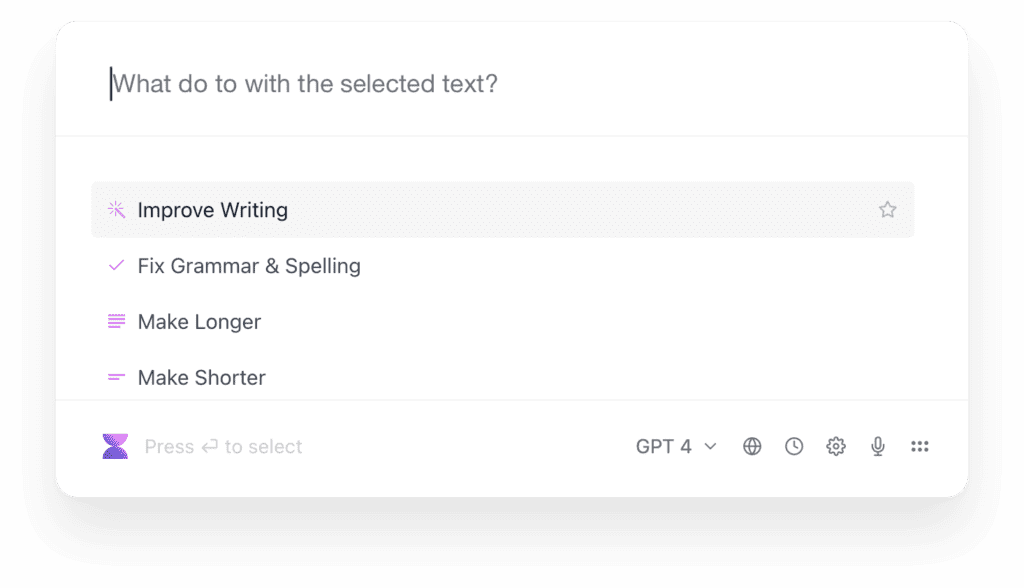1024x588 pixels.
Task: Activate the microphone voice input icon
Action: tap(878, 446)
